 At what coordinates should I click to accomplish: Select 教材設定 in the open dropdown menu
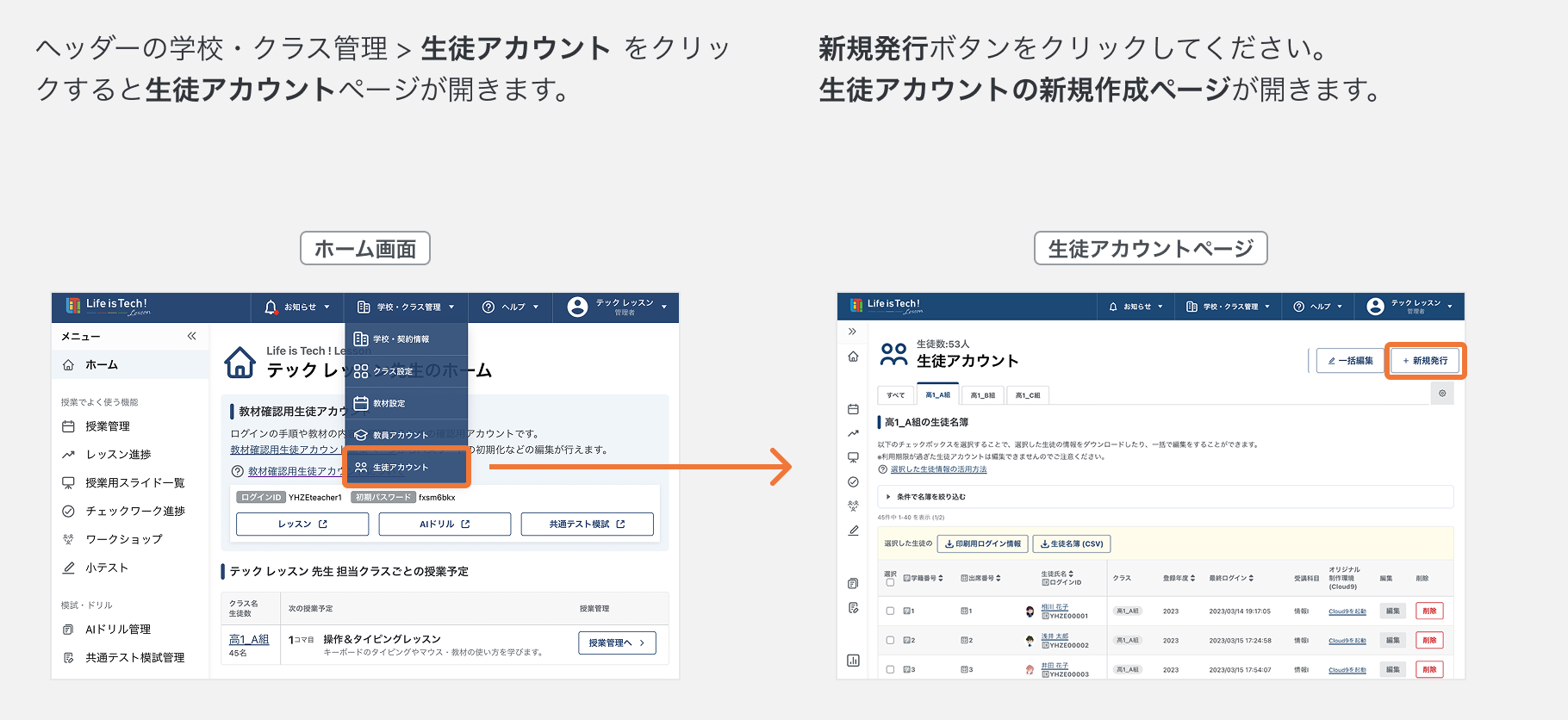click(x=407, y=403)
